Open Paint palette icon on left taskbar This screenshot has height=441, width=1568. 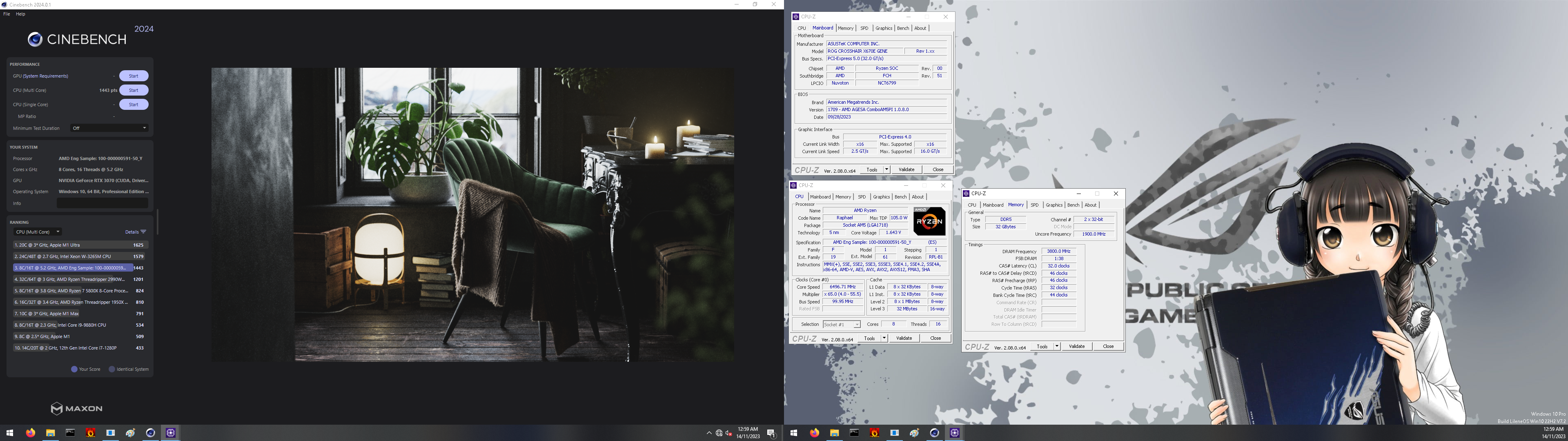tap(130, 433)
